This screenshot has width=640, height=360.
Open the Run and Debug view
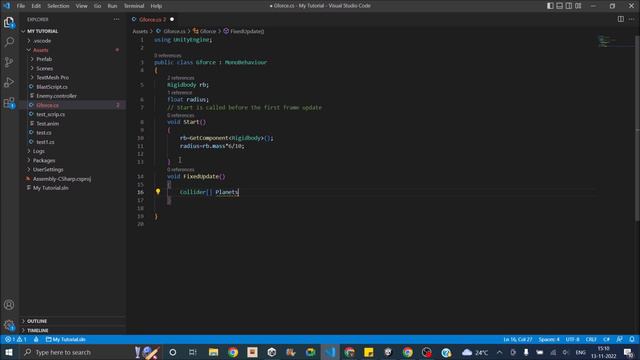coord(9,82)
